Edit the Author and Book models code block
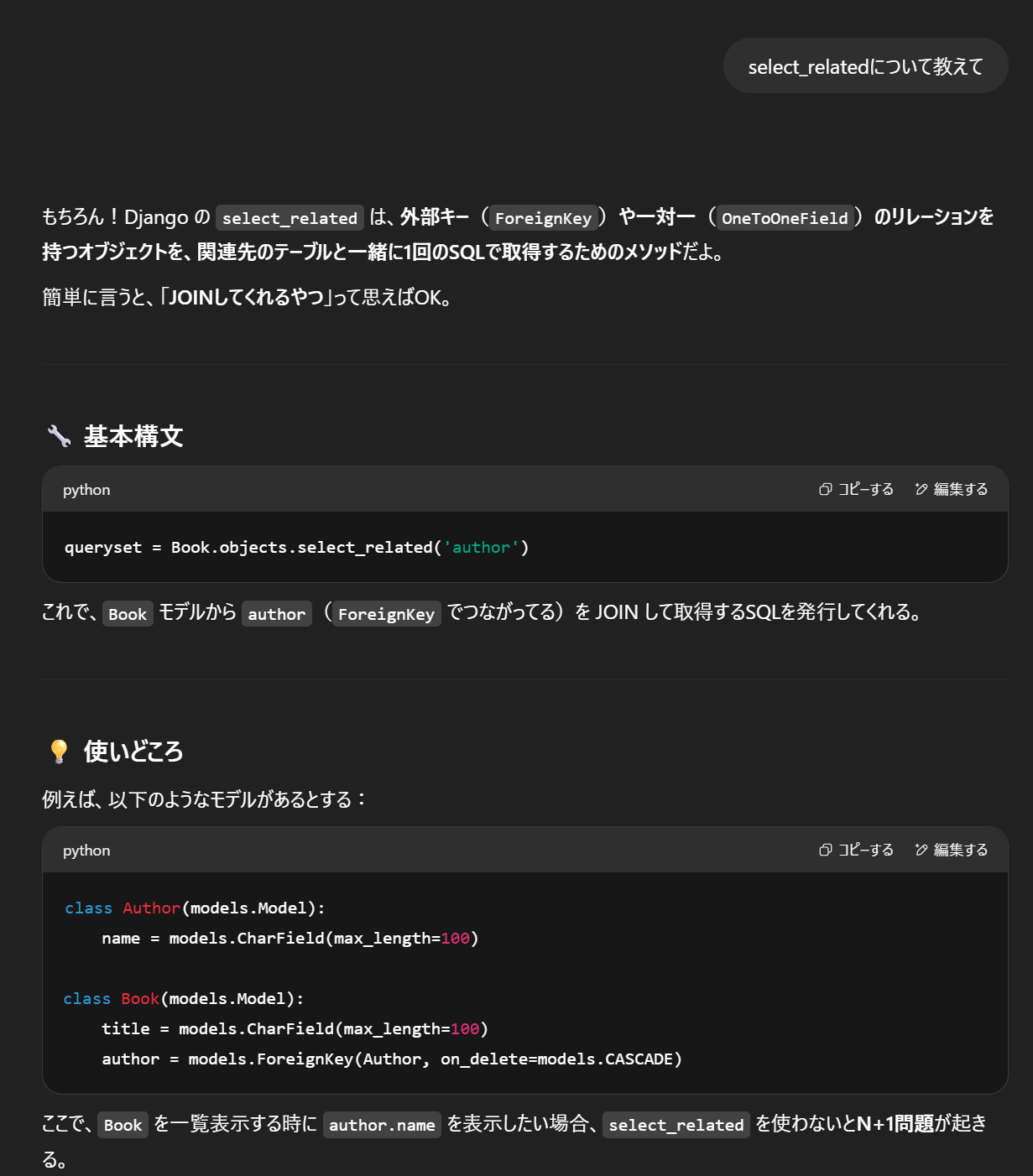 coord(952,850)
